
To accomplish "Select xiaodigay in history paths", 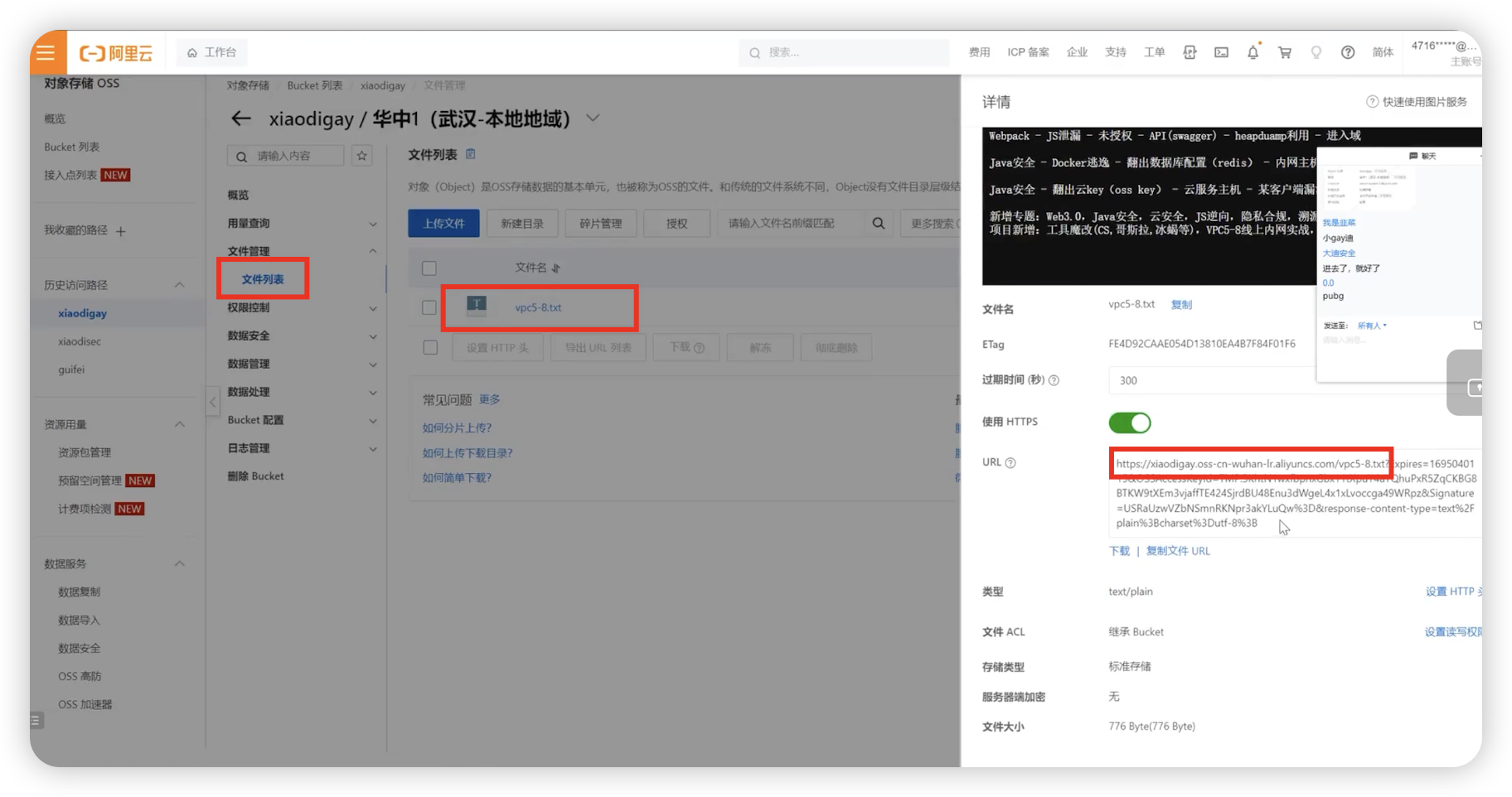I will pos(82,313).
